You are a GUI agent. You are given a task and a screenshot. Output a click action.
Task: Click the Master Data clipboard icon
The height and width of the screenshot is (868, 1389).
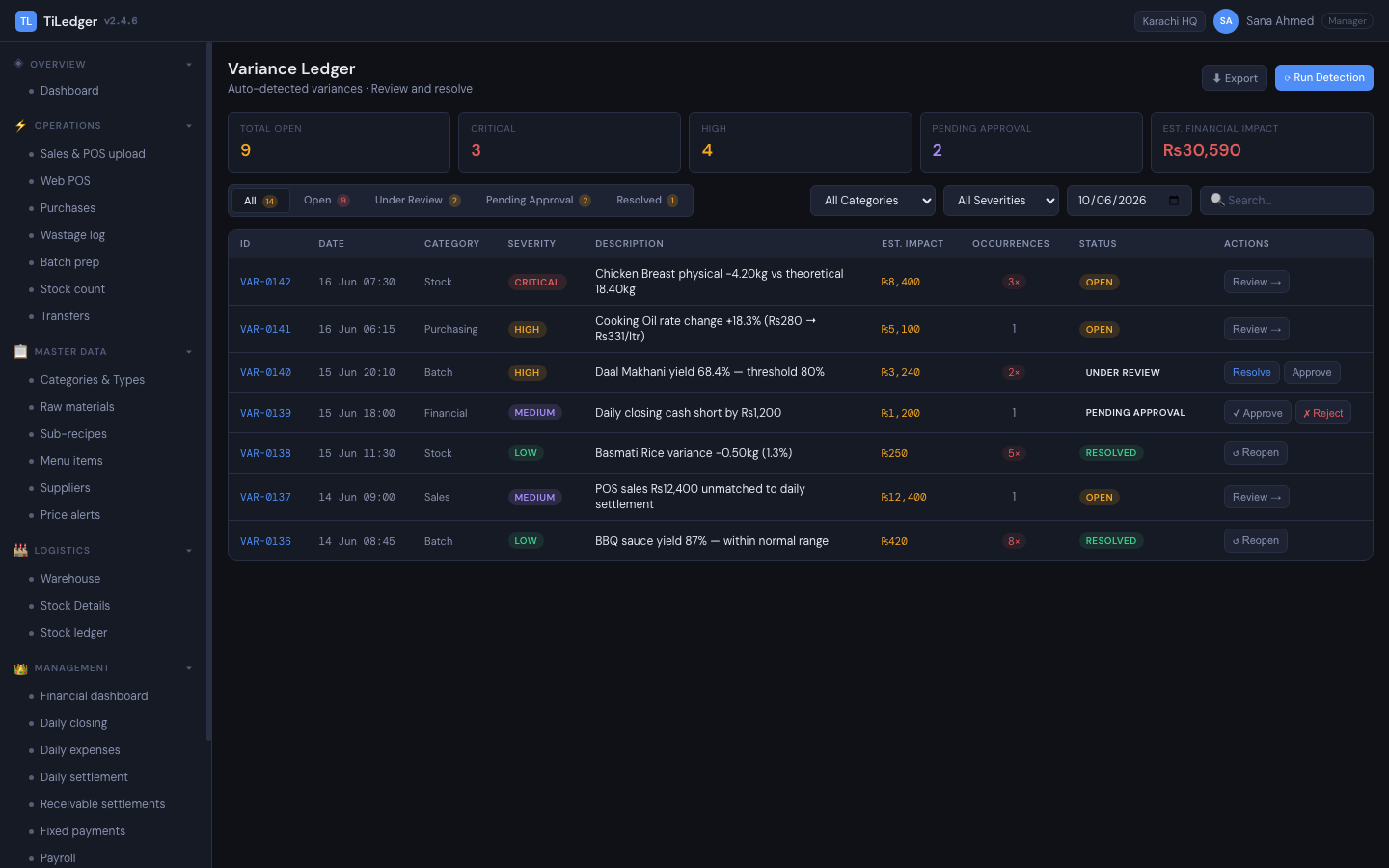click(x=20, y=351)
